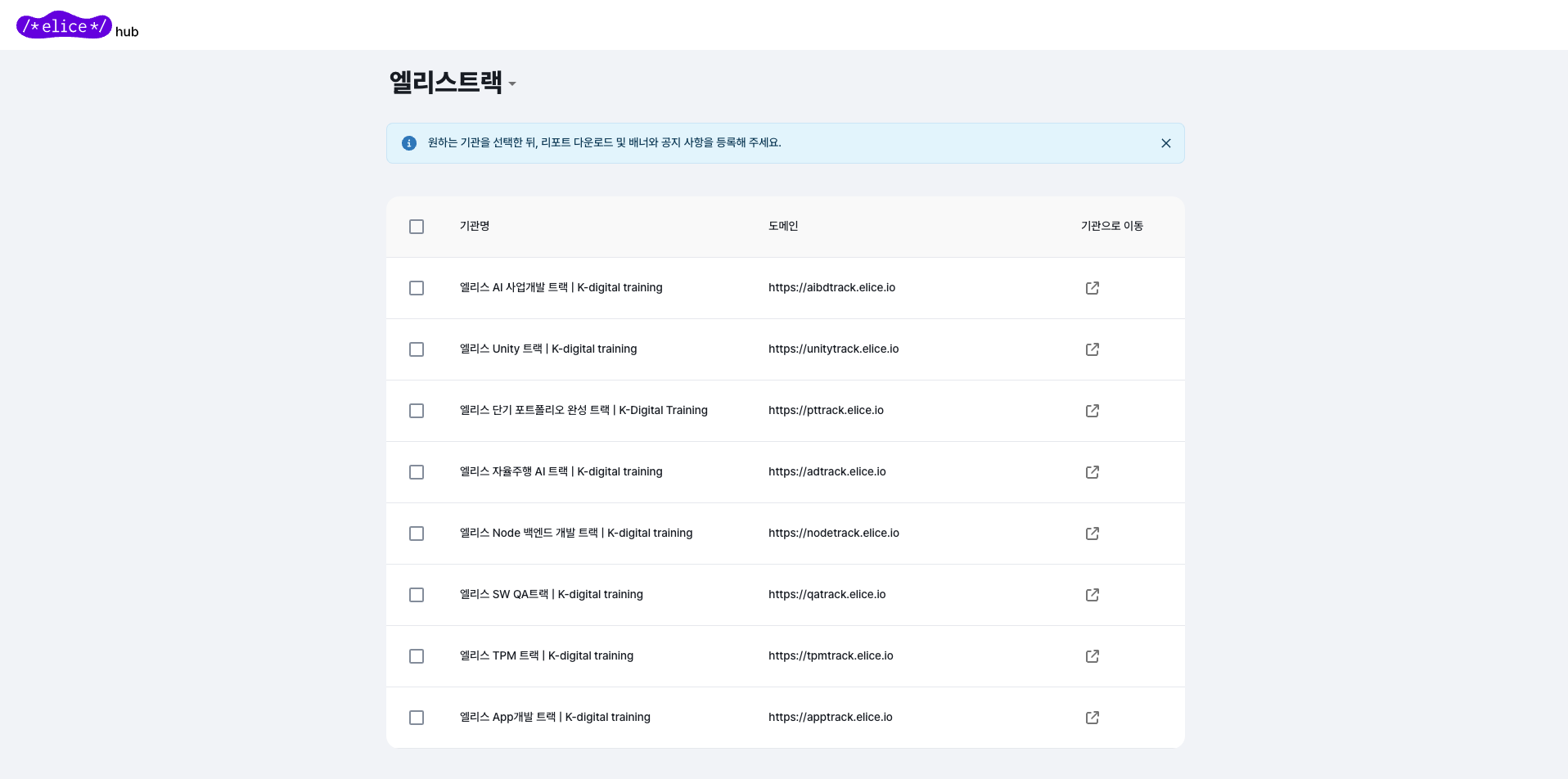The height and width of the screenshot is (779, 1568).
Task: Click the https://tpmtrack.elice.io domain text
Action: (x=831, y=655)
